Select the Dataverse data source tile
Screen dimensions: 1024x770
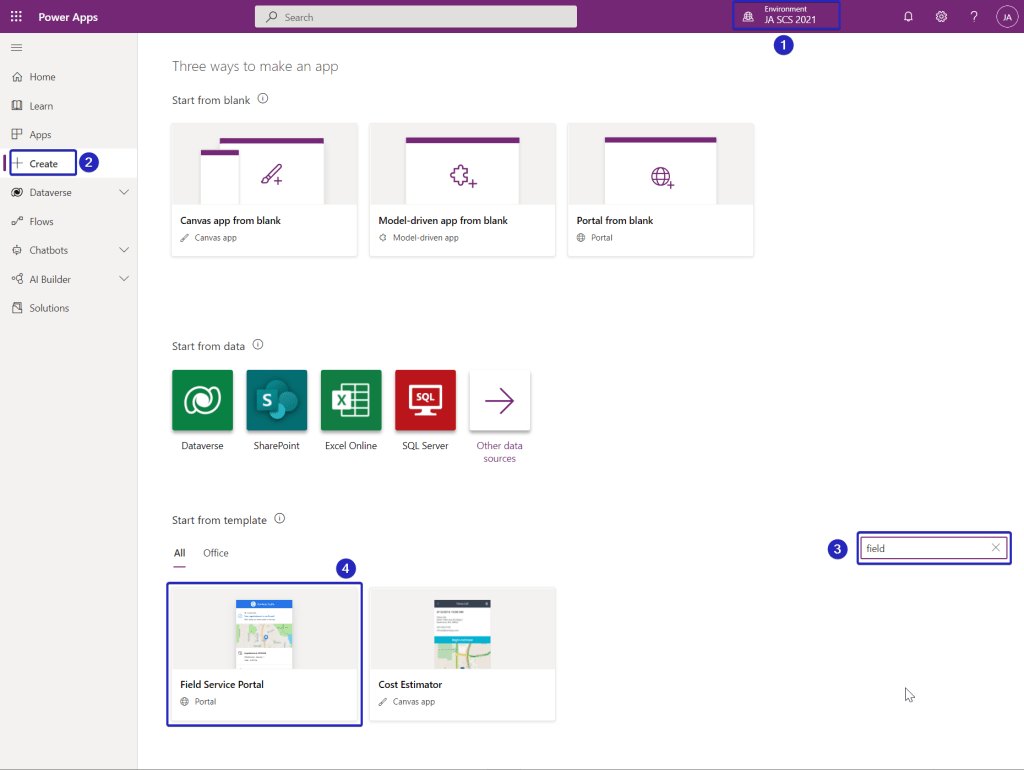pos(202,400)
